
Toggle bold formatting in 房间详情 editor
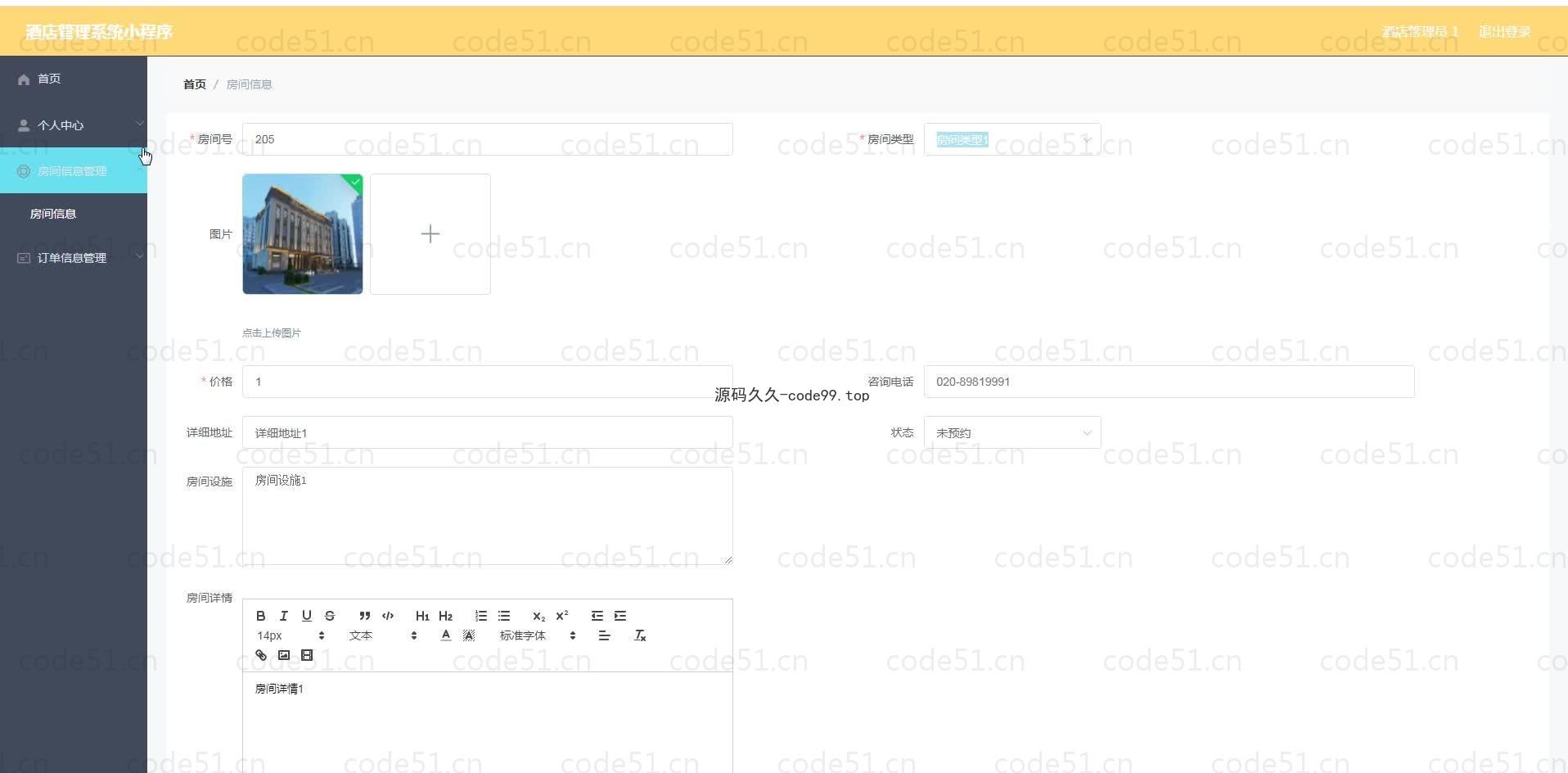[260, 616]
